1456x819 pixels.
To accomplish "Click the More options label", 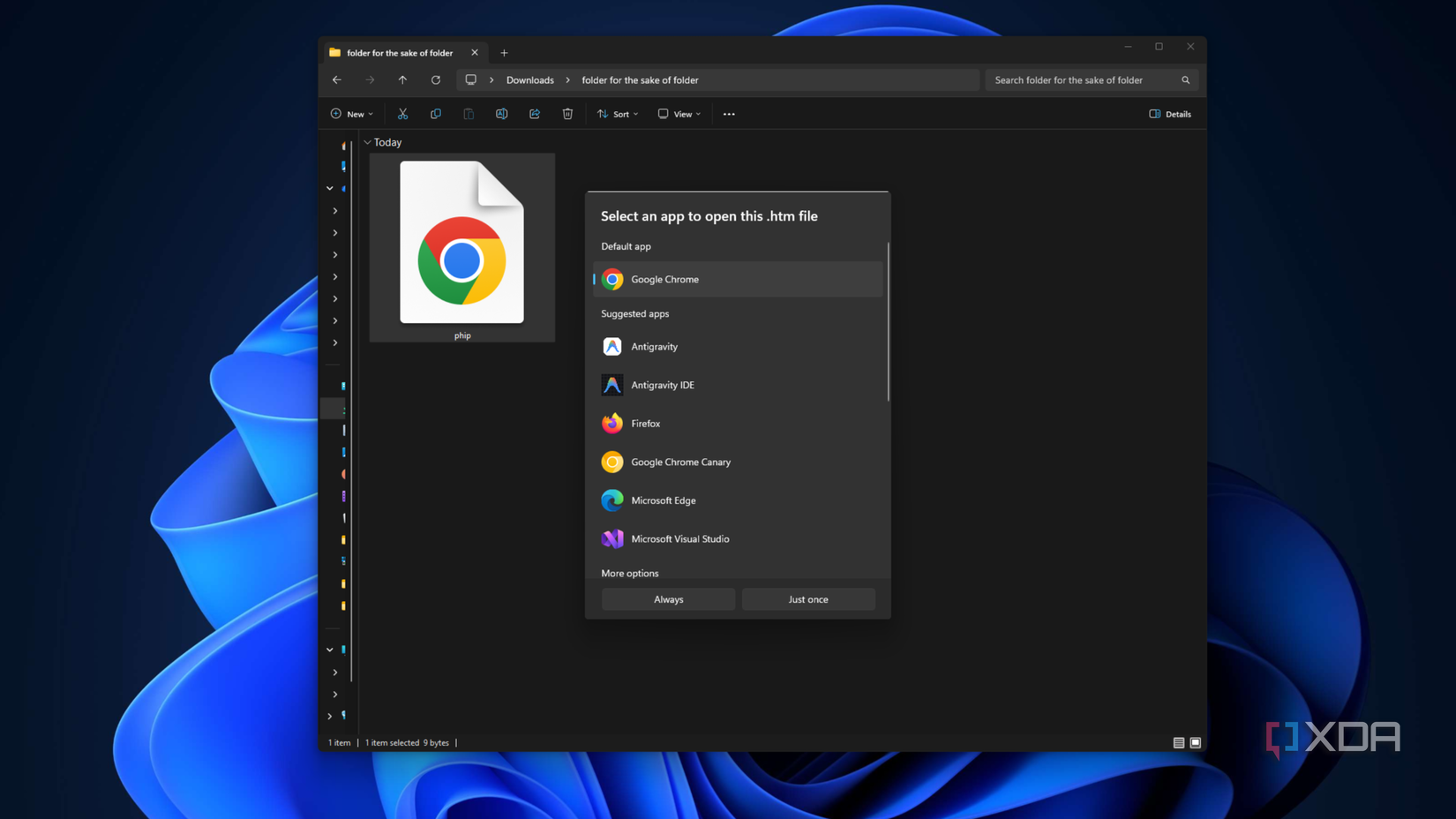I will point(630,574).
